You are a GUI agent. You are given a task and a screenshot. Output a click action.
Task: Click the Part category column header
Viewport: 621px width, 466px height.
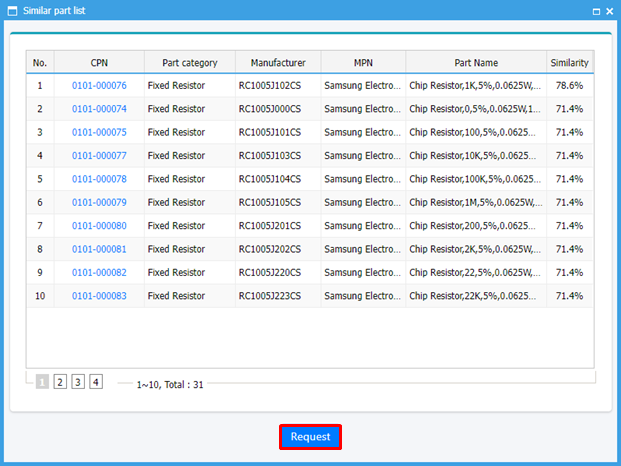coord(190,63)
